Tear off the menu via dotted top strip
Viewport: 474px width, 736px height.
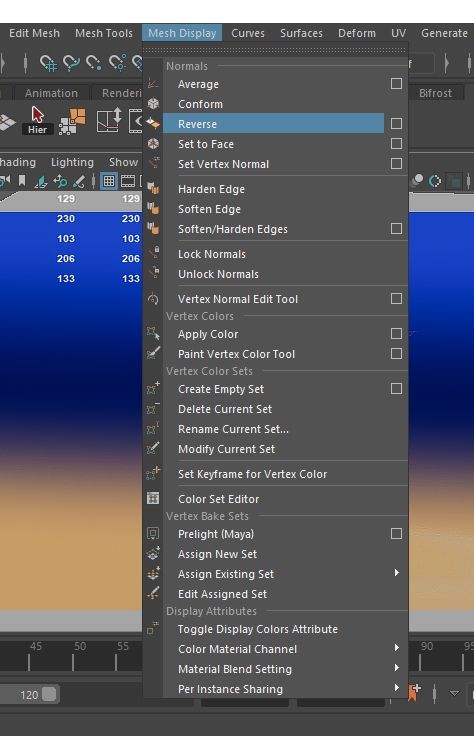275,49
